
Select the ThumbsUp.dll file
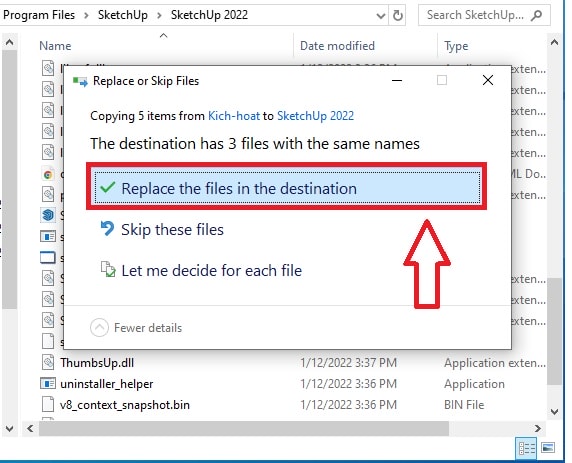click(x=97, y=363)
